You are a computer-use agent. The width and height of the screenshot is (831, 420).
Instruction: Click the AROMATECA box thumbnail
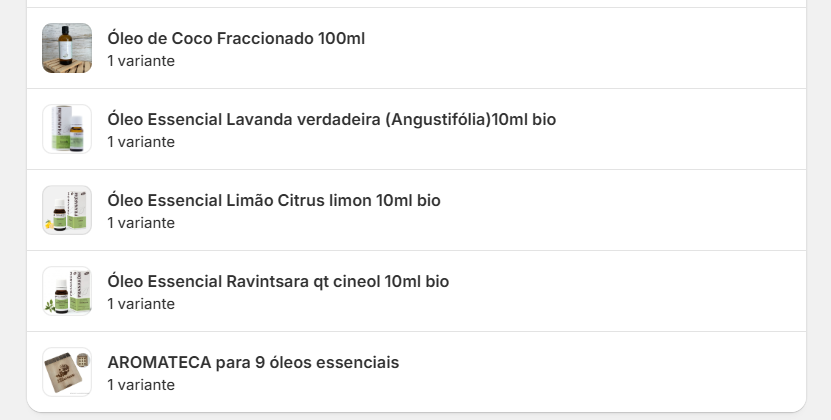tap(67, 372)
